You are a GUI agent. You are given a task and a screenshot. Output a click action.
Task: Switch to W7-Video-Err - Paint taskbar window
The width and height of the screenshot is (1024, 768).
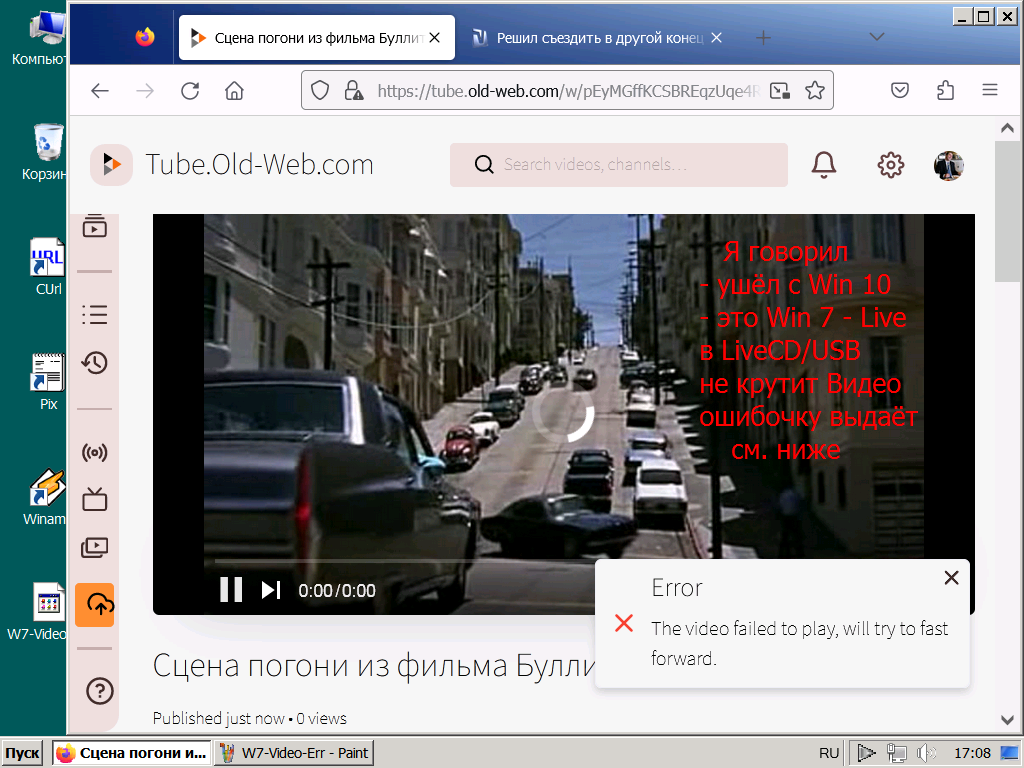pyautogui.click(x=294, y=753)
